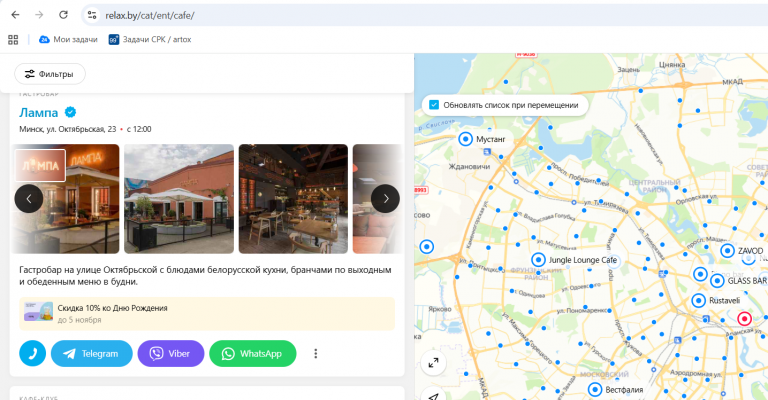
Task: Toggle Обновлять список при перемещении checkbox
Action: (434, 105)
